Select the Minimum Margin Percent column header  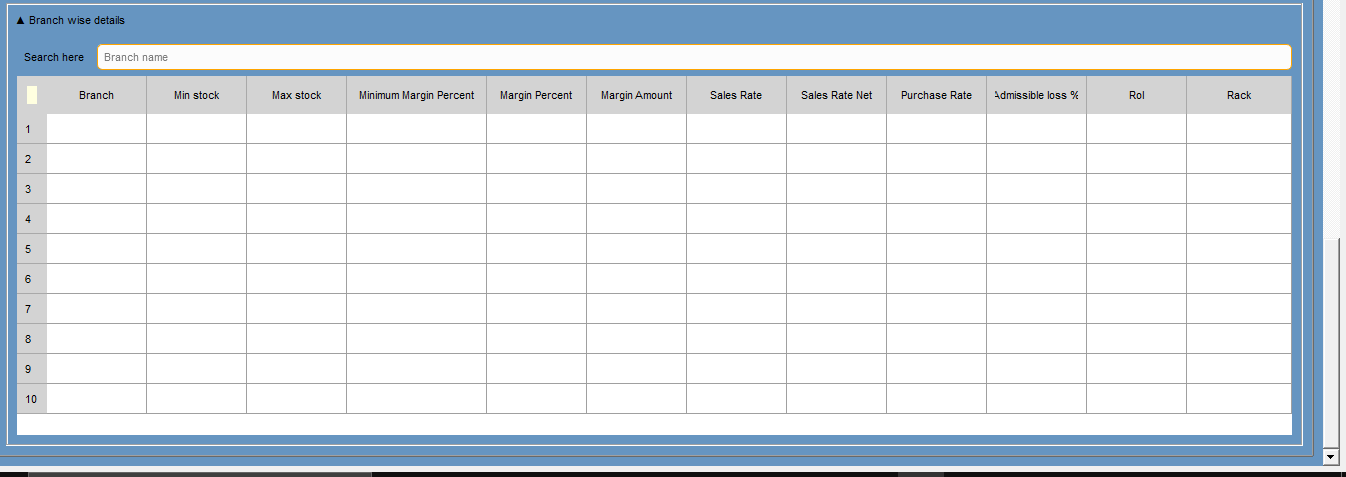pyautogui.click(x=416, y=95)
